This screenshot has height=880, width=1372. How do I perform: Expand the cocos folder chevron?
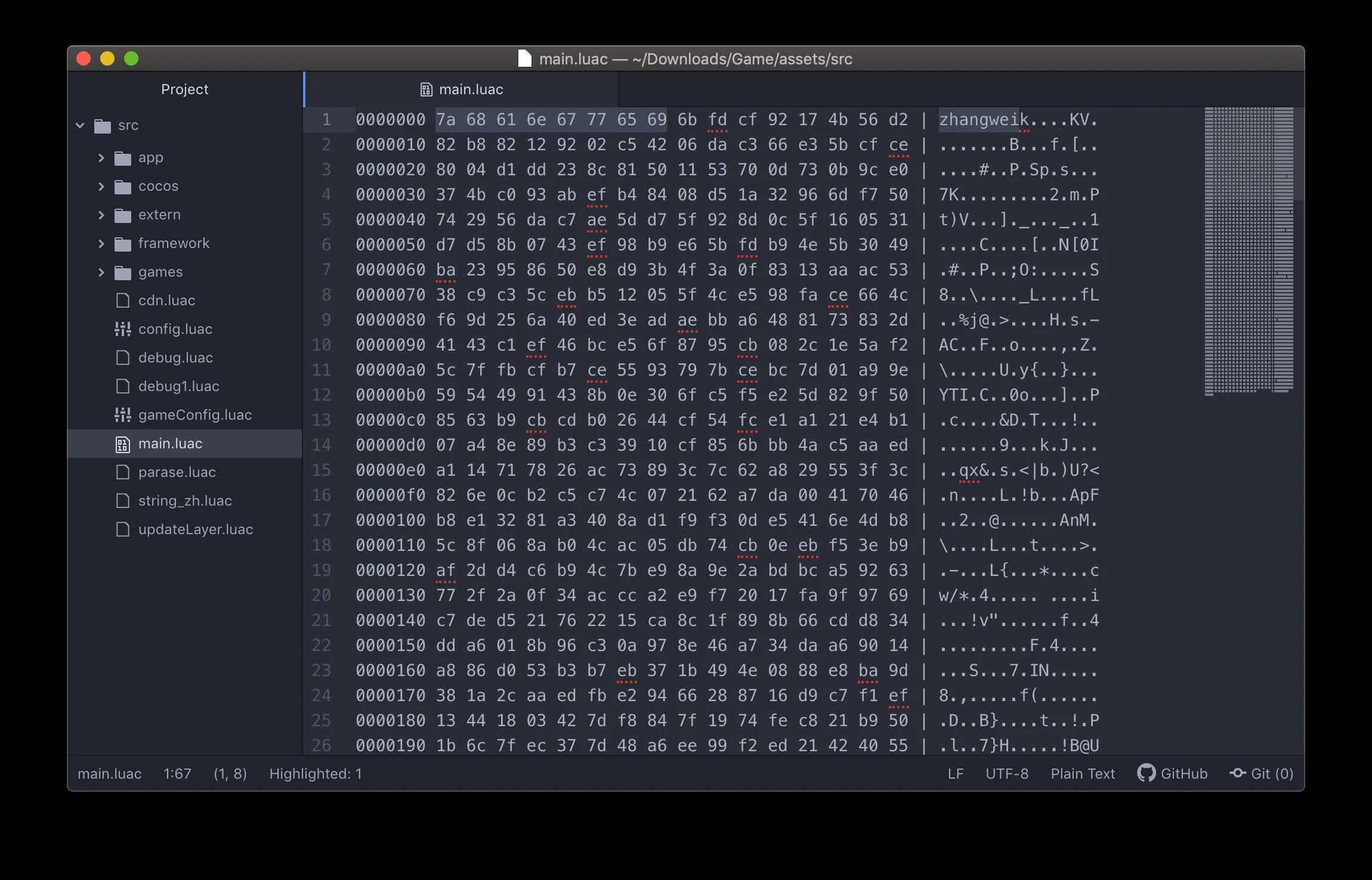(x=101, y=187)
